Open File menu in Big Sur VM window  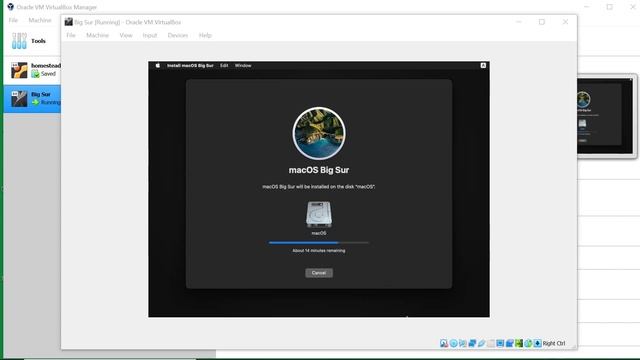click(x=71, y=35)
